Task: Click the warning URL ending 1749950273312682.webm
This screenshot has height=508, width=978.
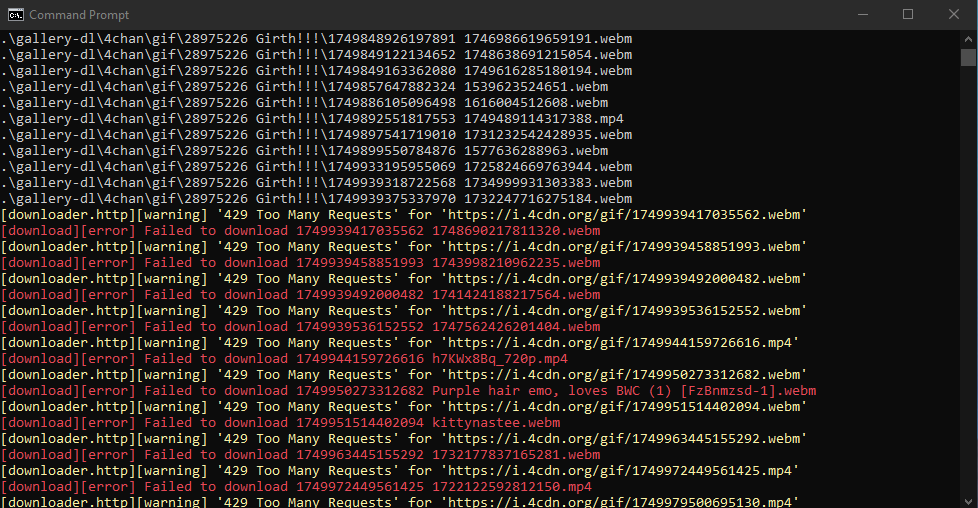Action: 624,375
